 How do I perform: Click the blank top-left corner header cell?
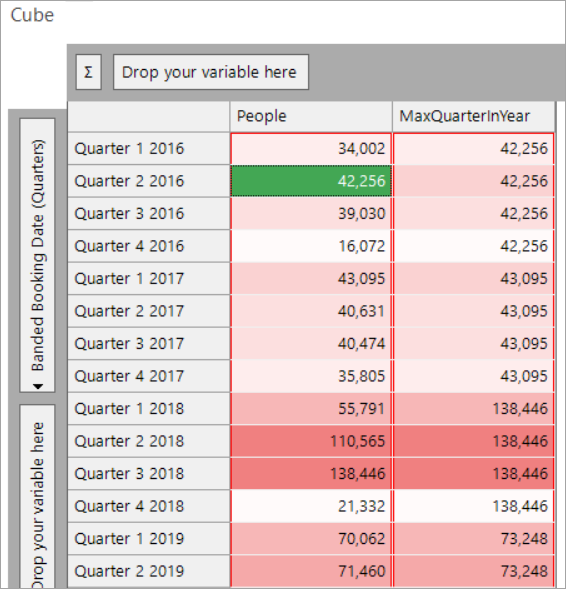pos(149,116)
